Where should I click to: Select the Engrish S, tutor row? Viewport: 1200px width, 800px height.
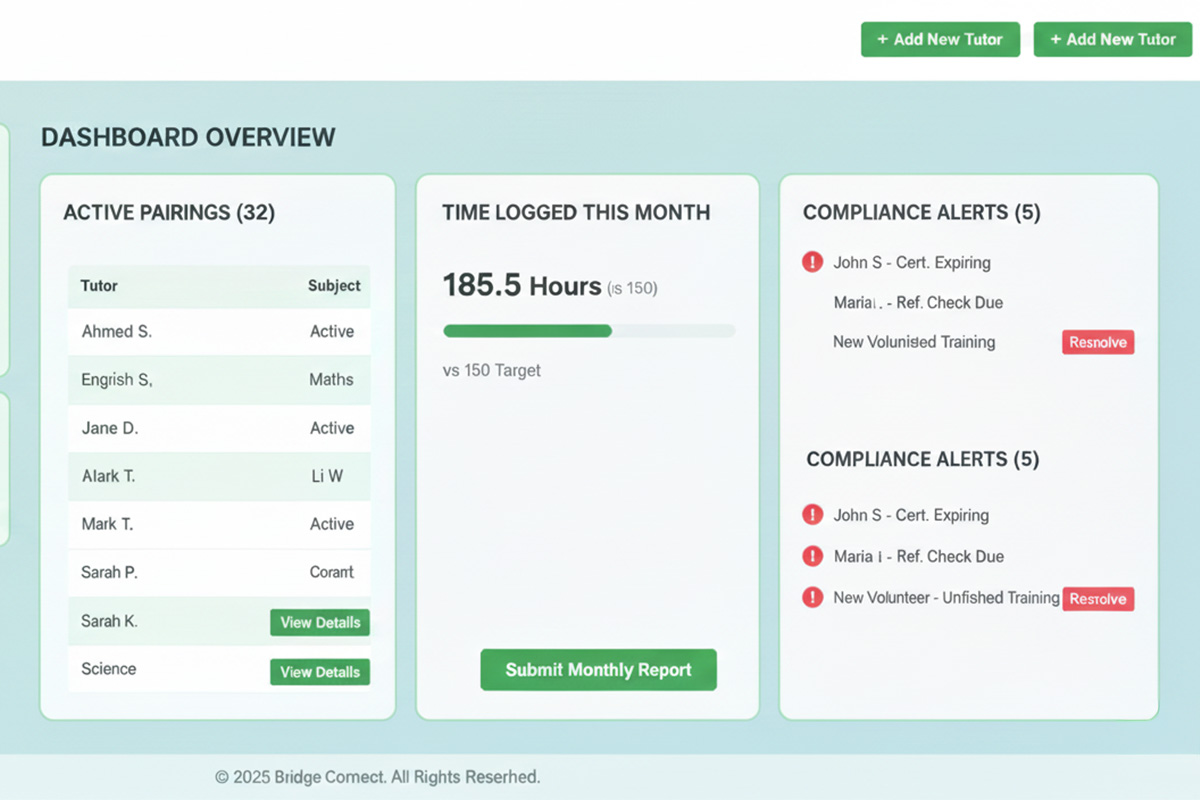[219, 380]
